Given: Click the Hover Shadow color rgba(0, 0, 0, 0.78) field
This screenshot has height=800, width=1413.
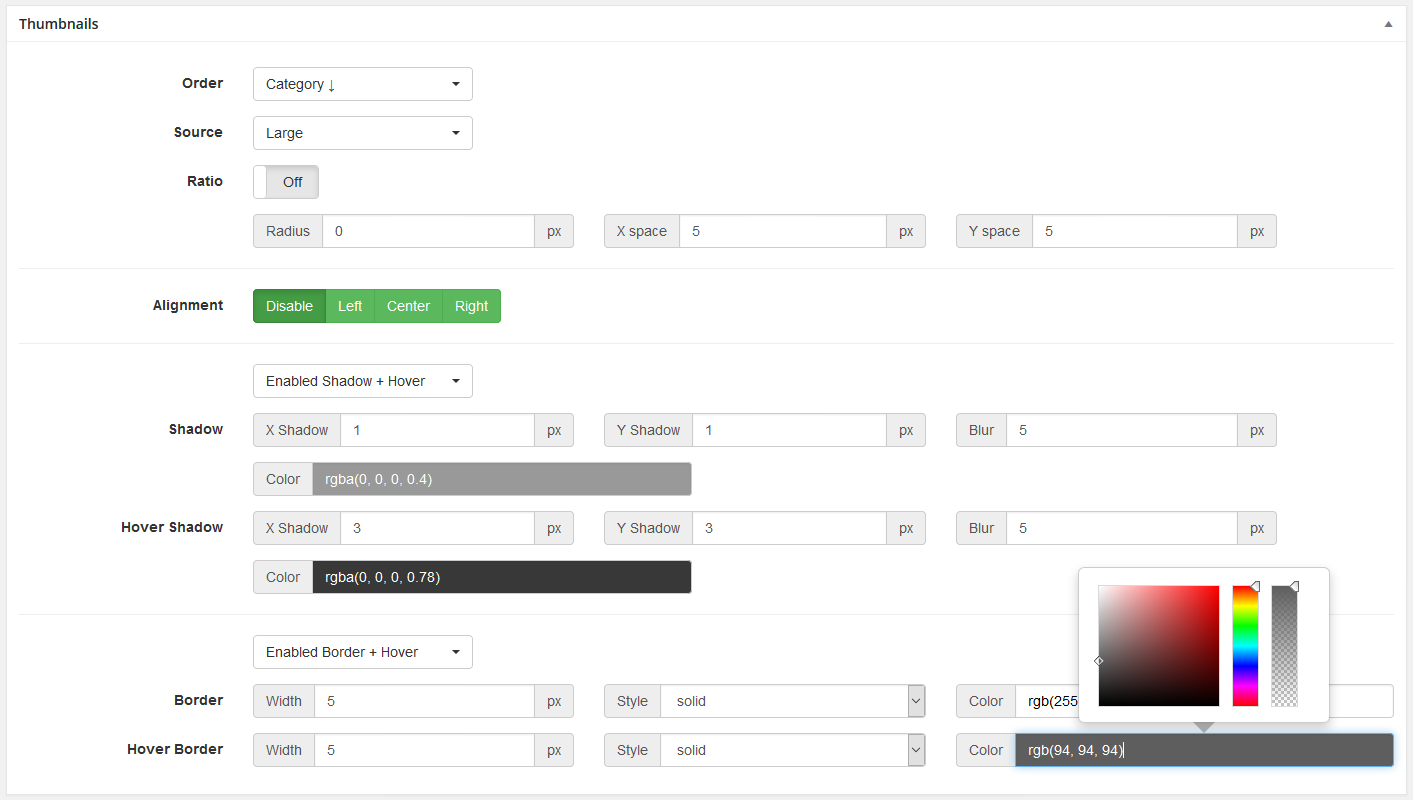Looking at the screenshot, I should [x=501, y=577].
